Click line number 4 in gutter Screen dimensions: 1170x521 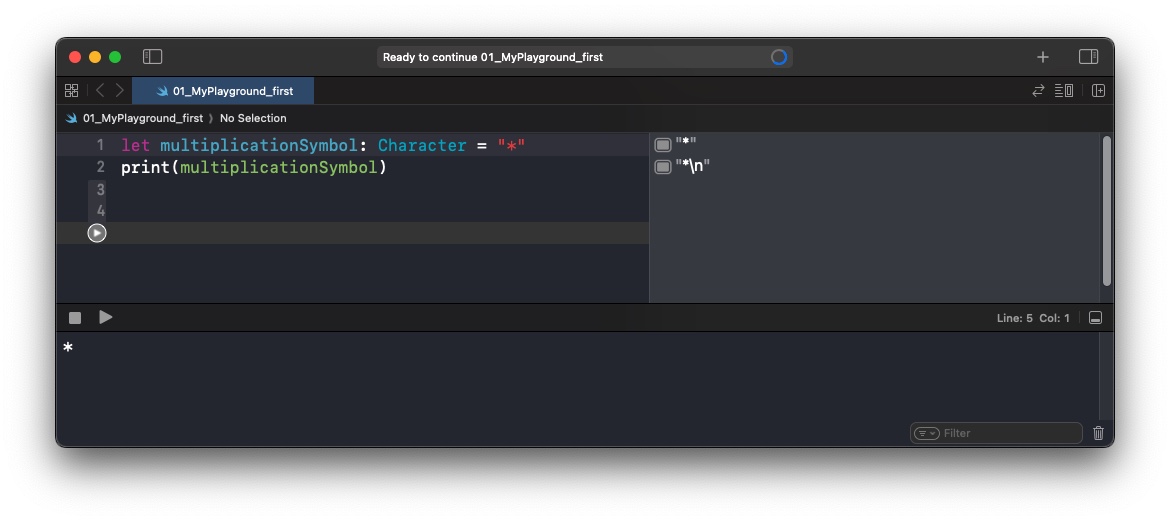[101, 211]
